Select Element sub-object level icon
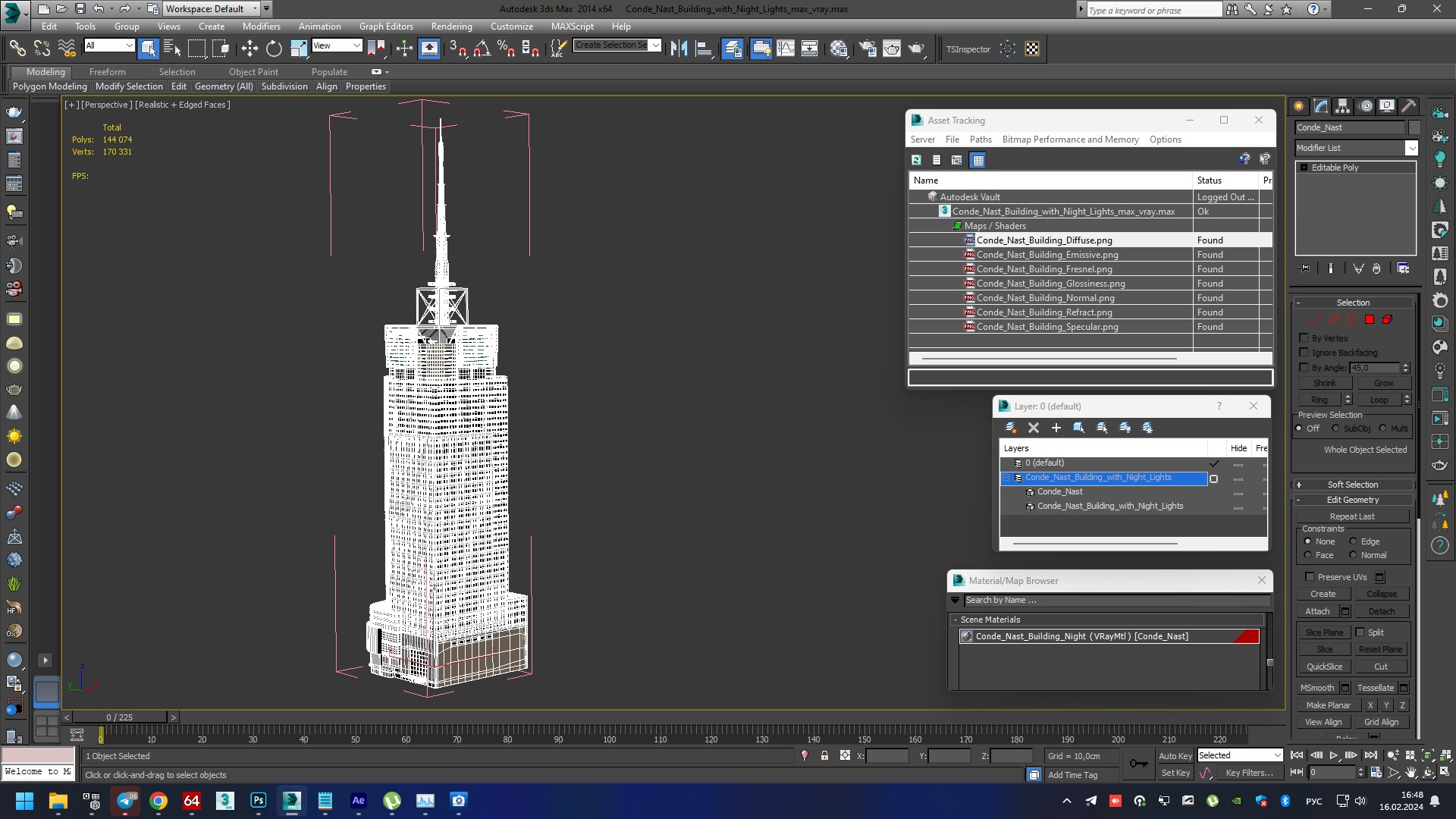Image resolution: width=1456 pixels, height=819 pixels. [1387, 319]
